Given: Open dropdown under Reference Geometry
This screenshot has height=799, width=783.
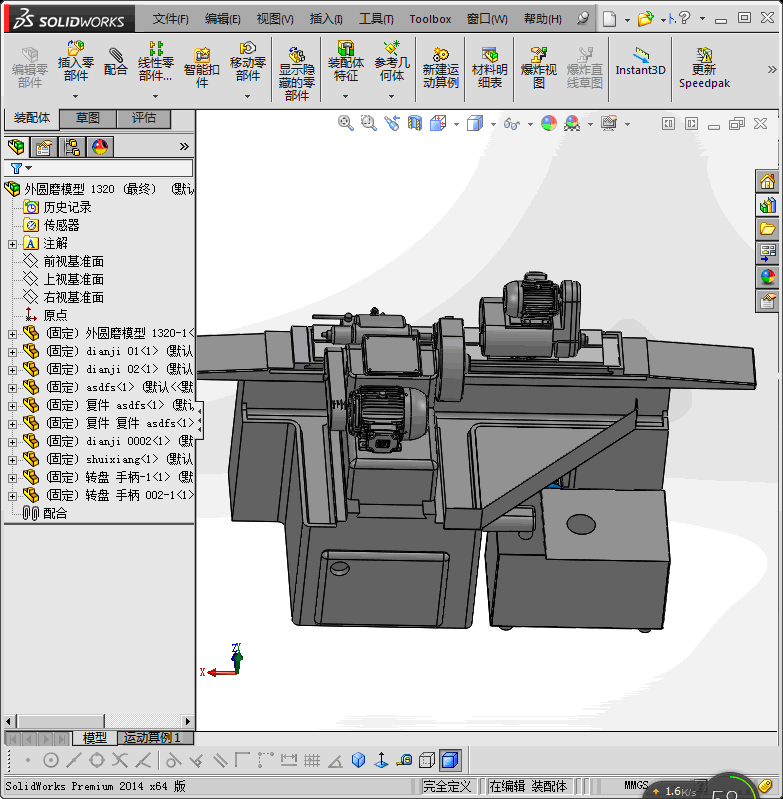Looking at the screenshot, I should (x=391, y=96).
